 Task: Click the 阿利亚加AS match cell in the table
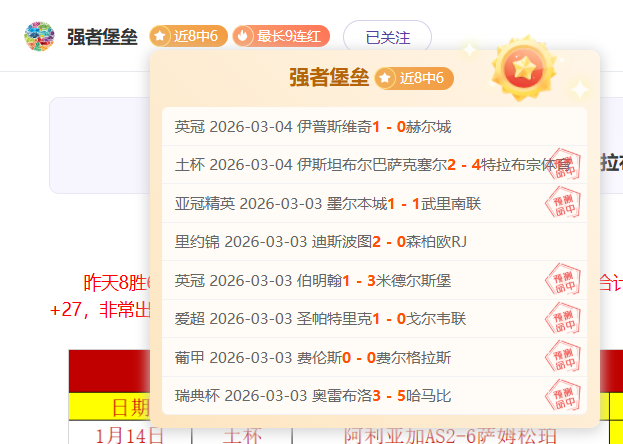(448, 435)
